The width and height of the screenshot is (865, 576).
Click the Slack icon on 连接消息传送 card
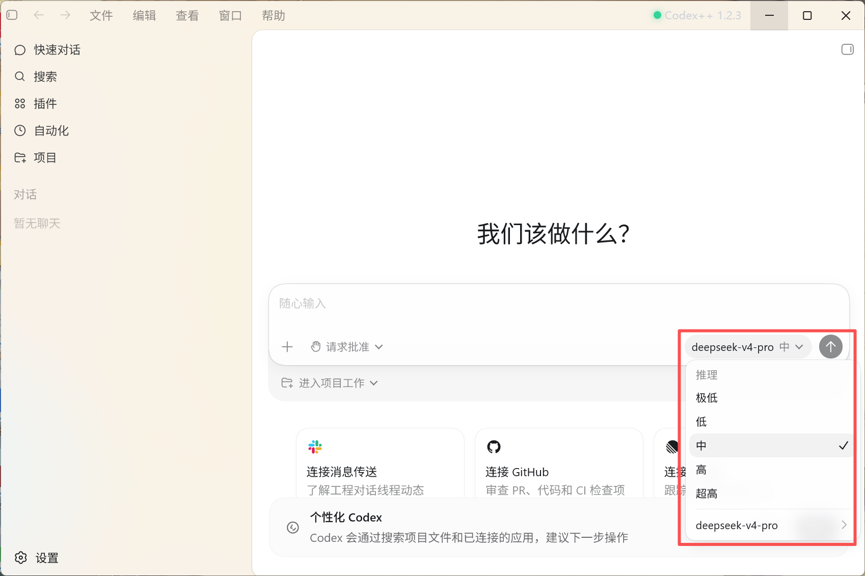315,447
